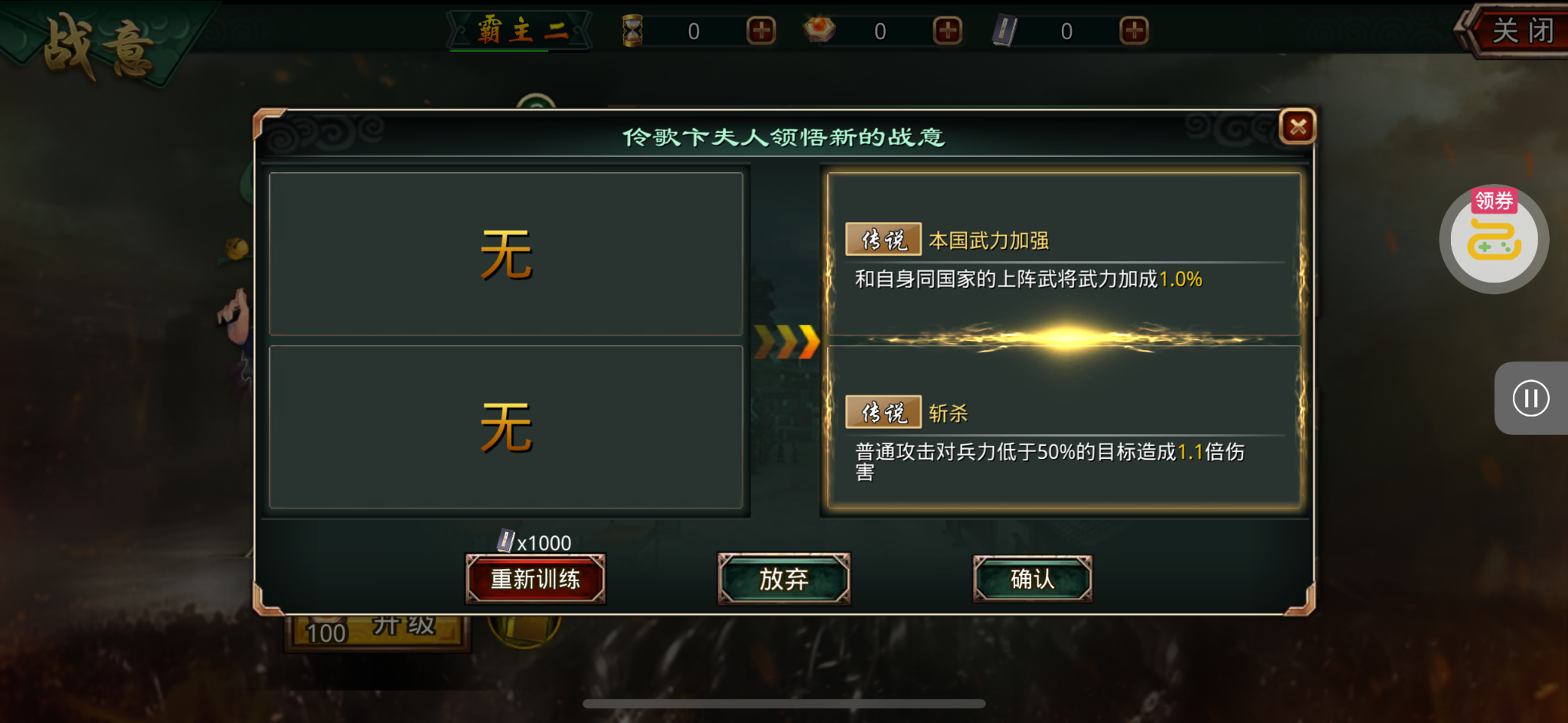The height and width of the screenshot is (723, 1568).
Task: Click the 重新训练 retrain button
Action: coord(535,579)
